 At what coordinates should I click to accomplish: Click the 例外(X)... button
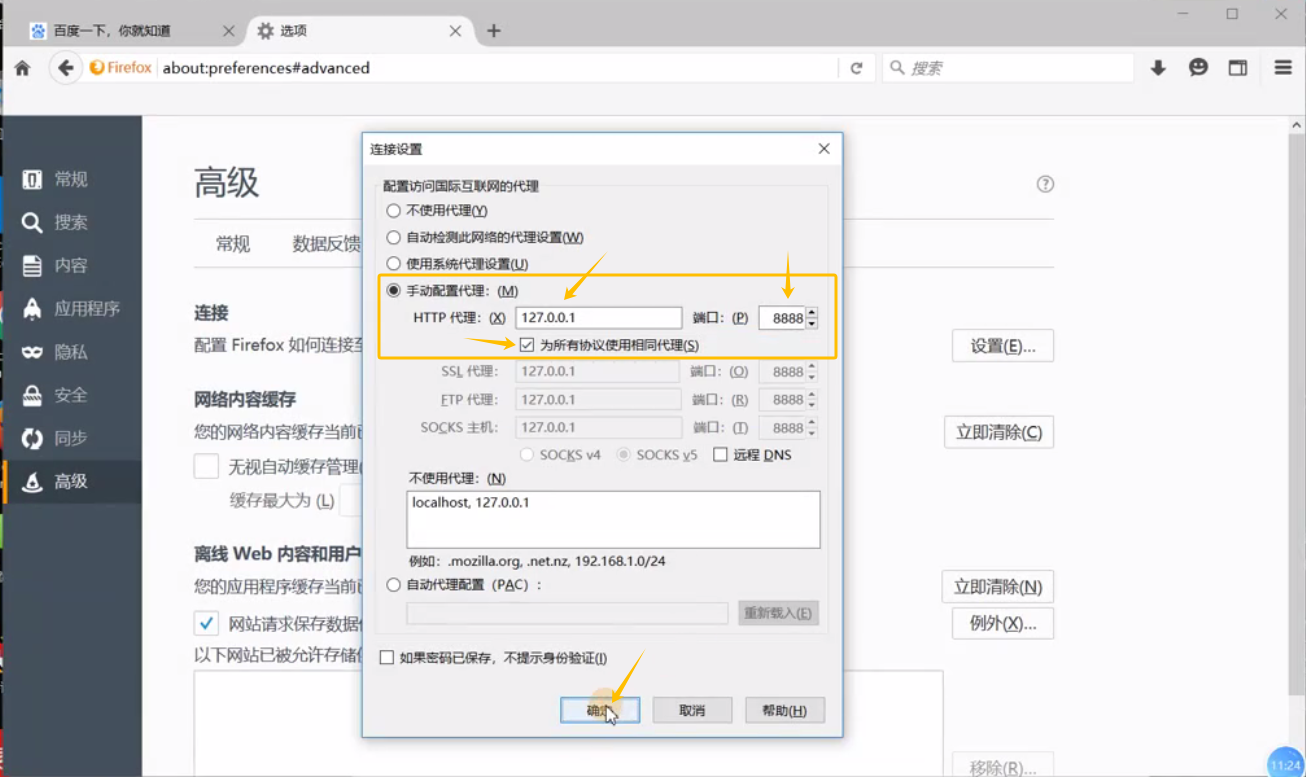pos(1003,623)
